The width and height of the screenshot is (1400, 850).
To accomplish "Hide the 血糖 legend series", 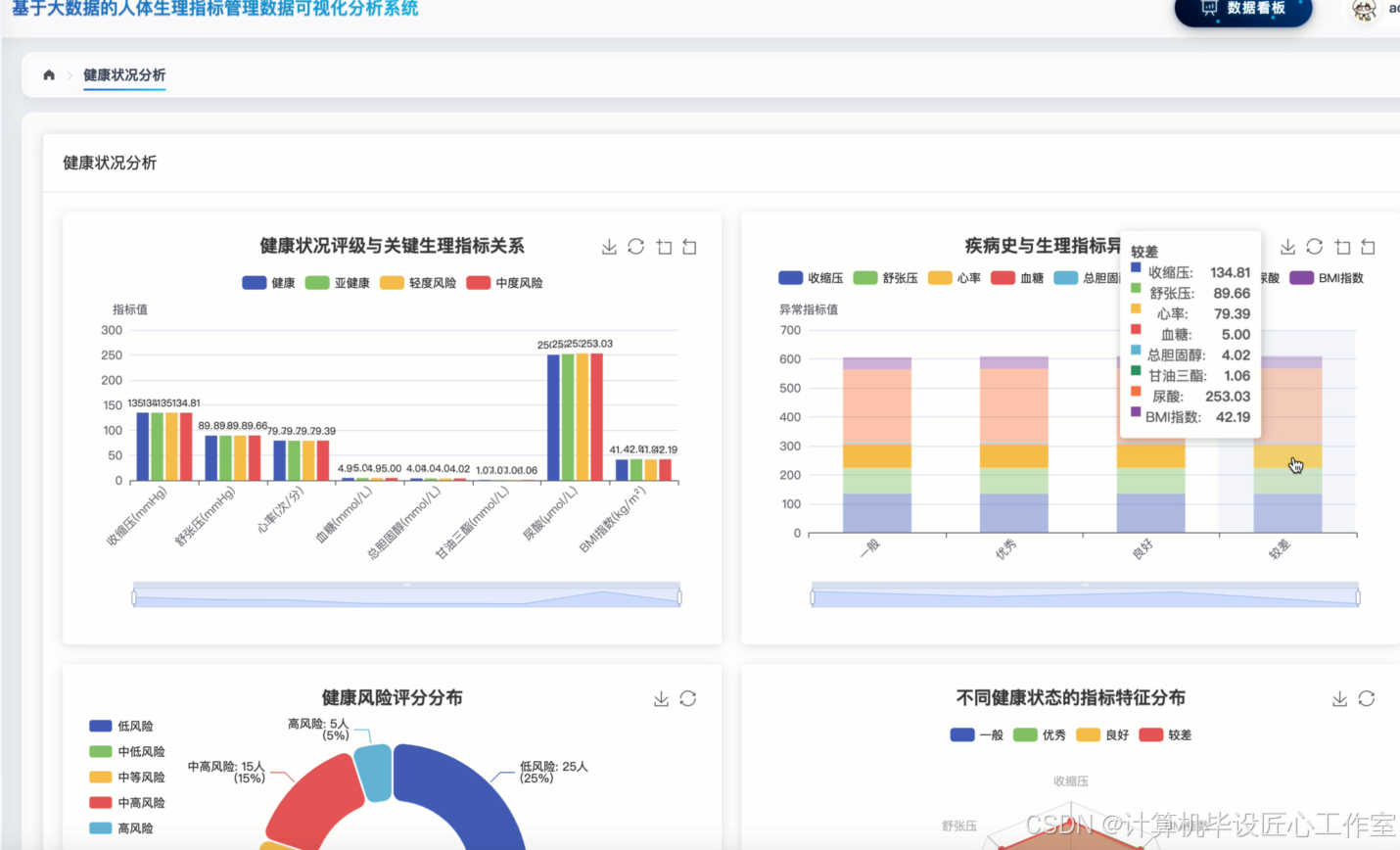I will (x=1017, y=278).
